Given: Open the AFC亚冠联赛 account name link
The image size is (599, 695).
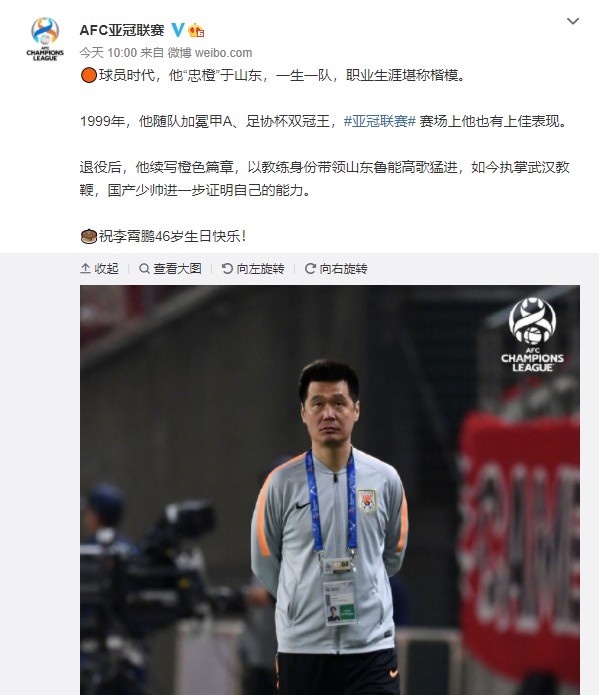Looking at the screenshot, I should pyautogui.click(x=122, y=30).
